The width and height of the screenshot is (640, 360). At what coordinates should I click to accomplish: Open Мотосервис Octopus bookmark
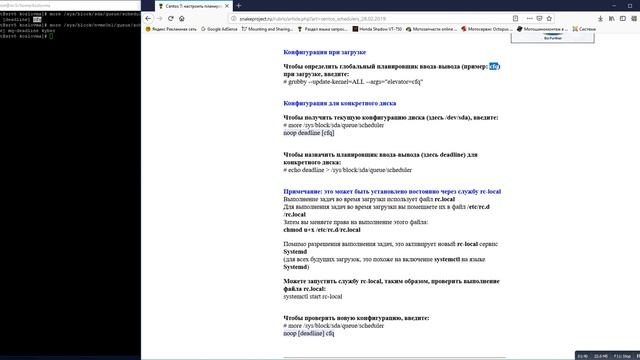coord(487,29)
